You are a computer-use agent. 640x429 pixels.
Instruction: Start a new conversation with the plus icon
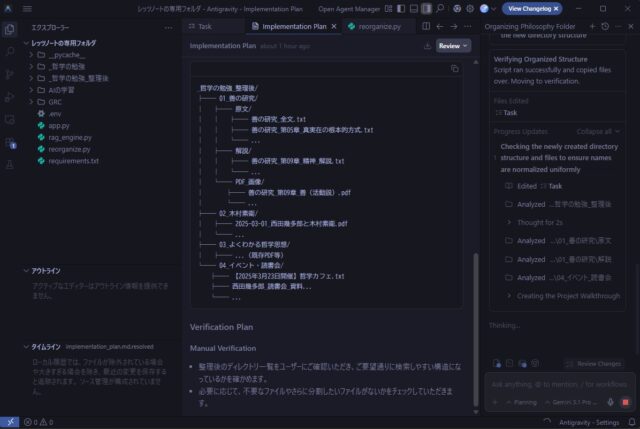click(x=592, y=27)
